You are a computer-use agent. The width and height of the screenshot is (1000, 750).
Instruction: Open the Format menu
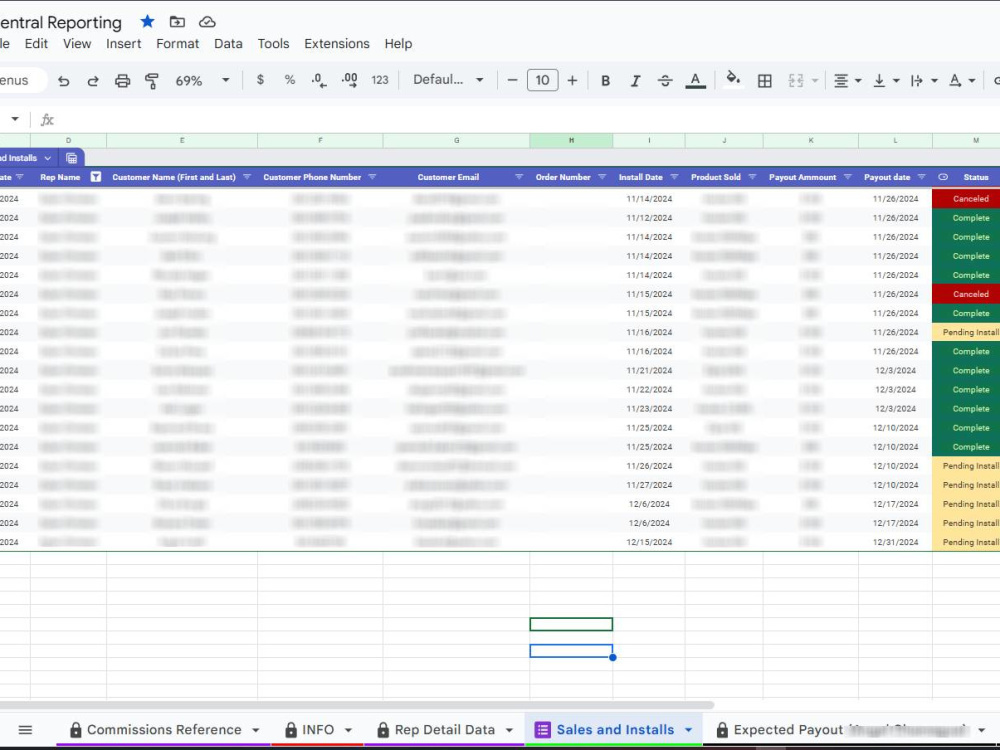[177, 43]
